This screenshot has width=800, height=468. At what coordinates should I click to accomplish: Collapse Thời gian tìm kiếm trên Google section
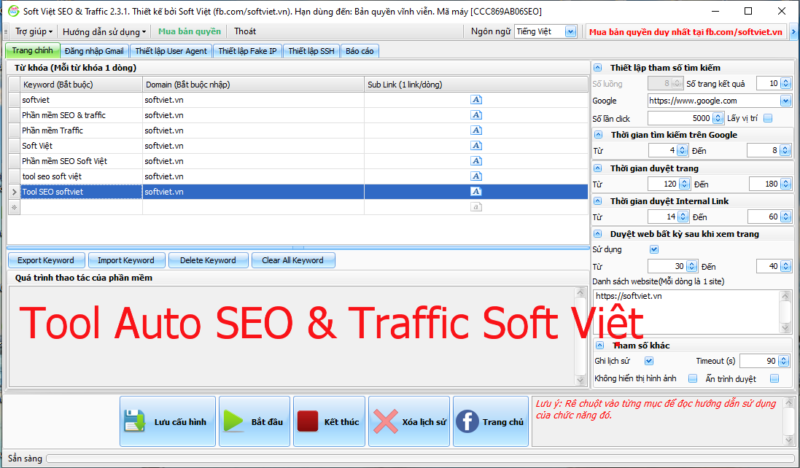(598, 135)
